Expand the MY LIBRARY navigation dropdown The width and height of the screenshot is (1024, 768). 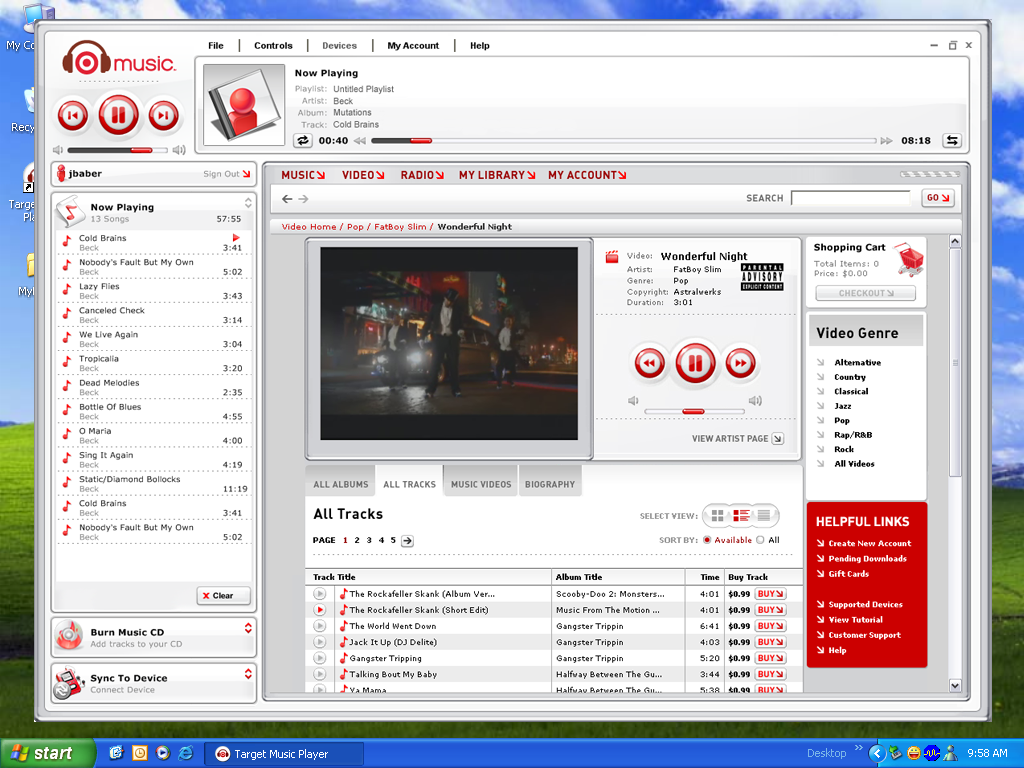pos(497,175)
